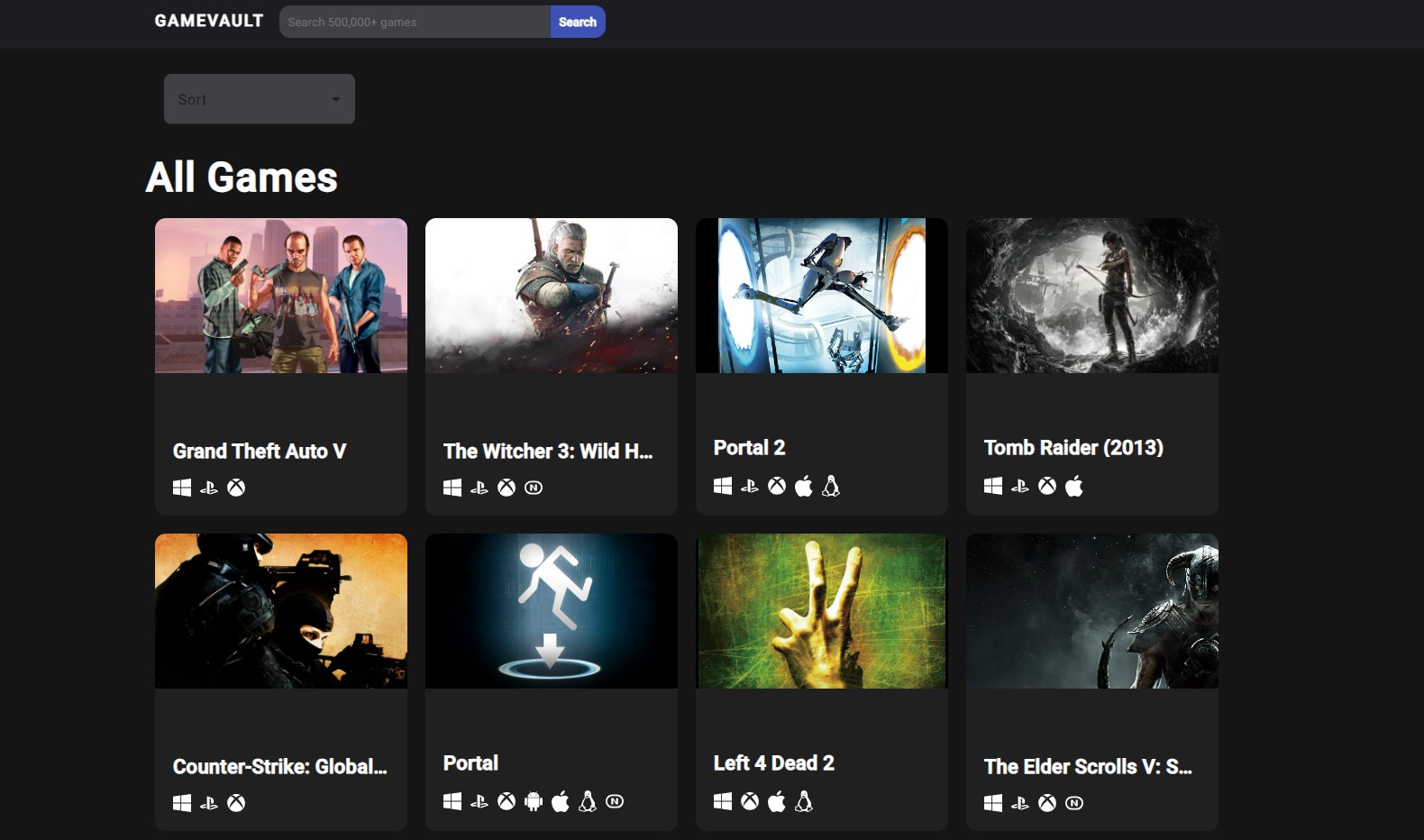Viewport: 1424px width, 840px height.
Task: Click the Xbox icon under Portal 2
Action: click(x=777, y=486)
